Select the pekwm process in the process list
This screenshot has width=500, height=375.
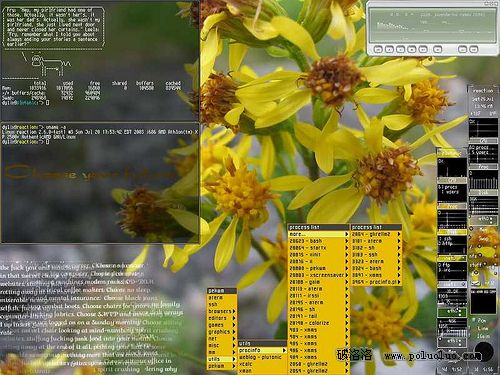318,268
